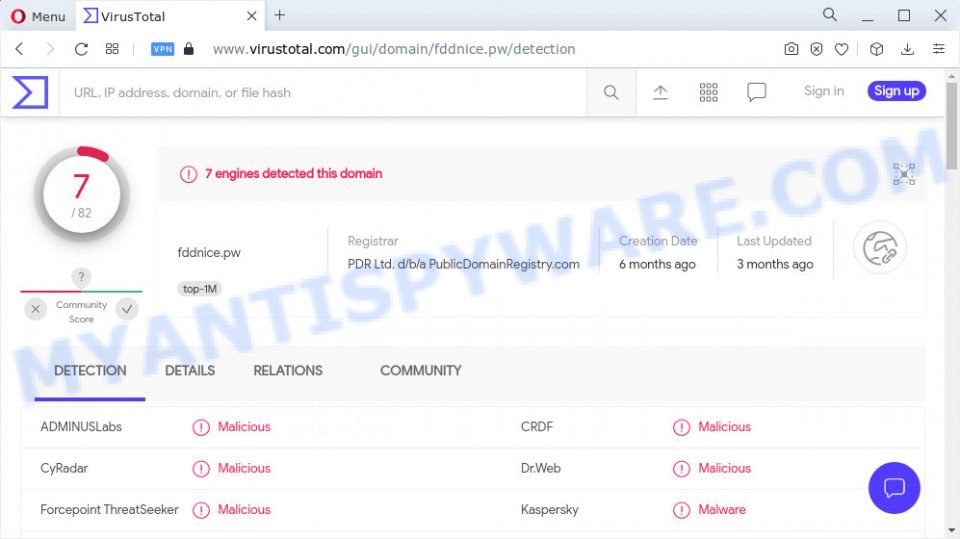Click the domain globe link icon
960x539 pixels.
coord(880,248)
